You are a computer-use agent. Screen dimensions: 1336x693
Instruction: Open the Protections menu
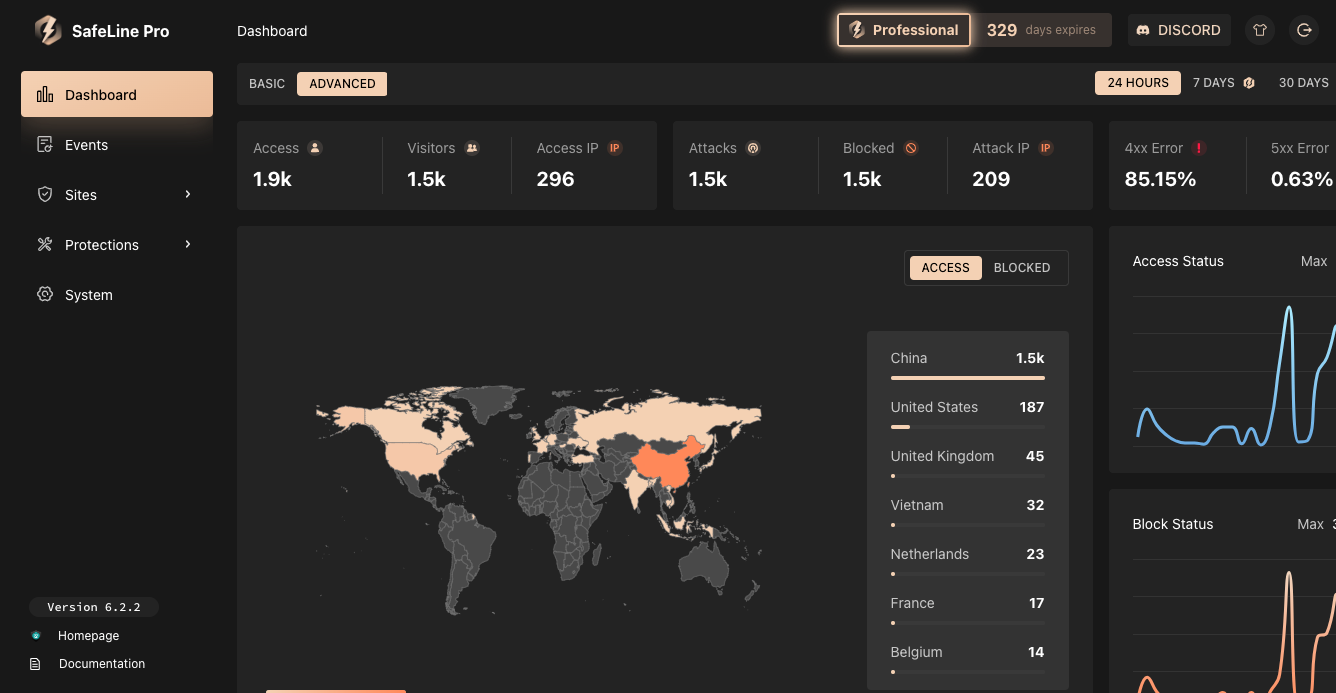coord(117,245)
